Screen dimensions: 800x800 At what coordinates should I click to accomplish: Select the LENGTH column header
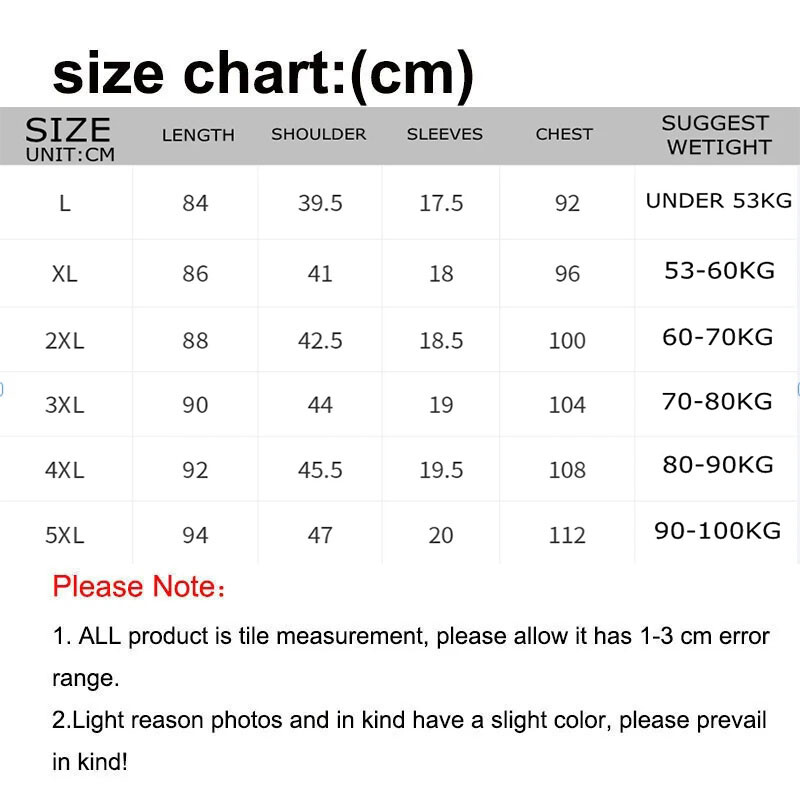198,135
